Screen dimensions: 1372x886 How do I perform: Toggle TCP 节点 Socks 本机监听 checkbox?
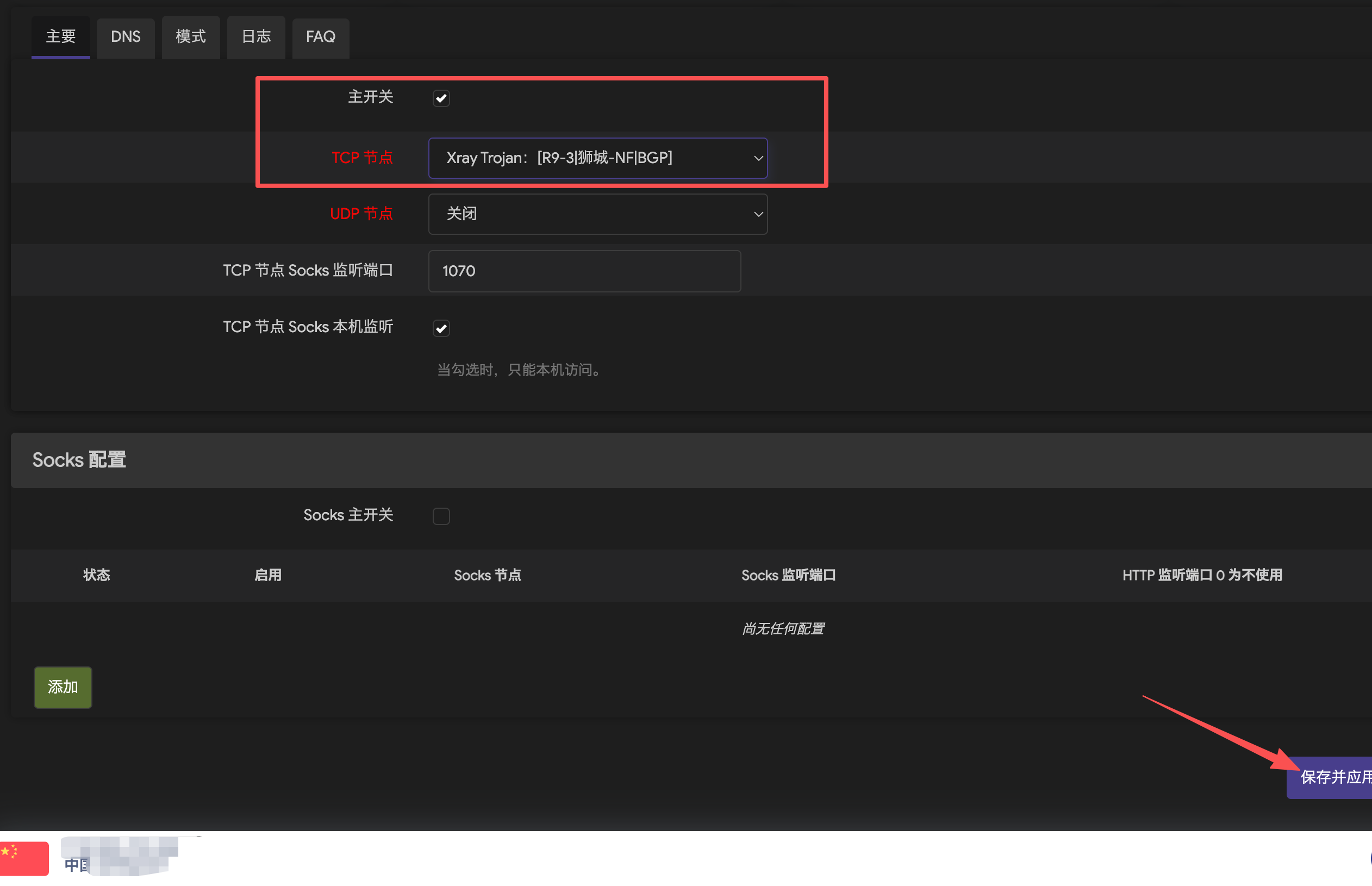pos(441,328)
